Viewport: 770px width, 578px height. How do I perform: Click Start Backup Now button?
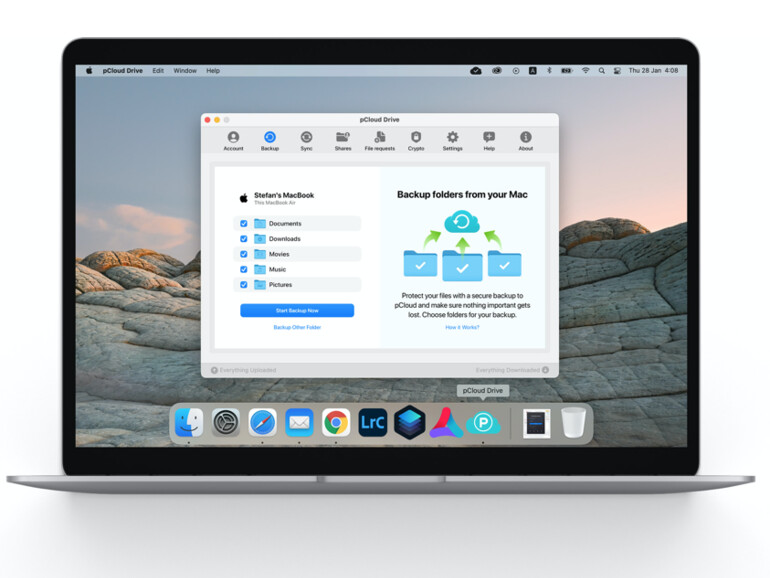tap(297, 310)
